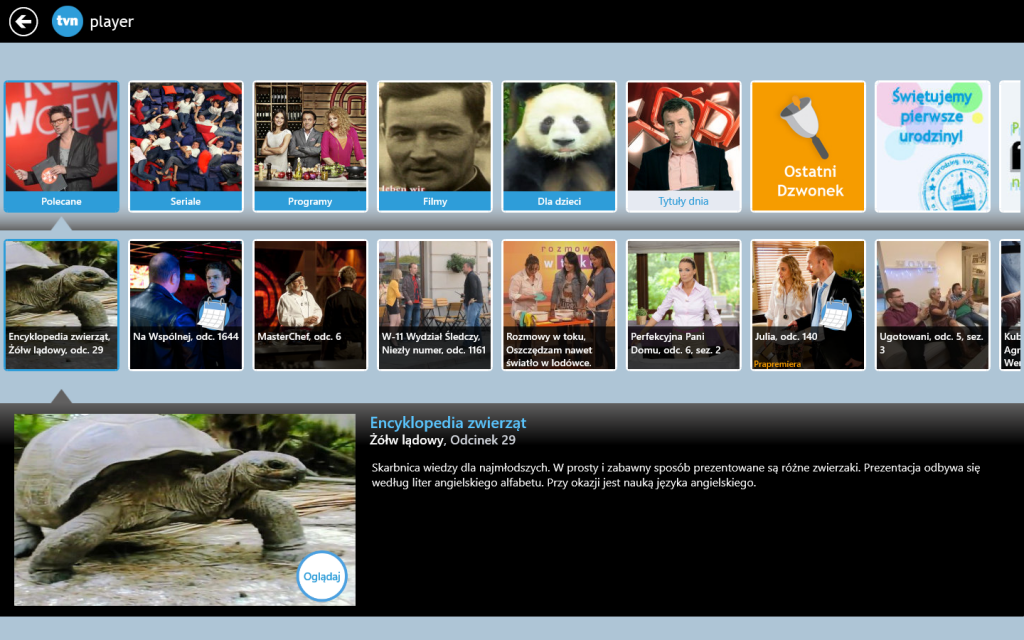Viewport: 1024px width, 640px height.
Task: Click the large tortoise preview image
Action: click(x=185, y=510)
